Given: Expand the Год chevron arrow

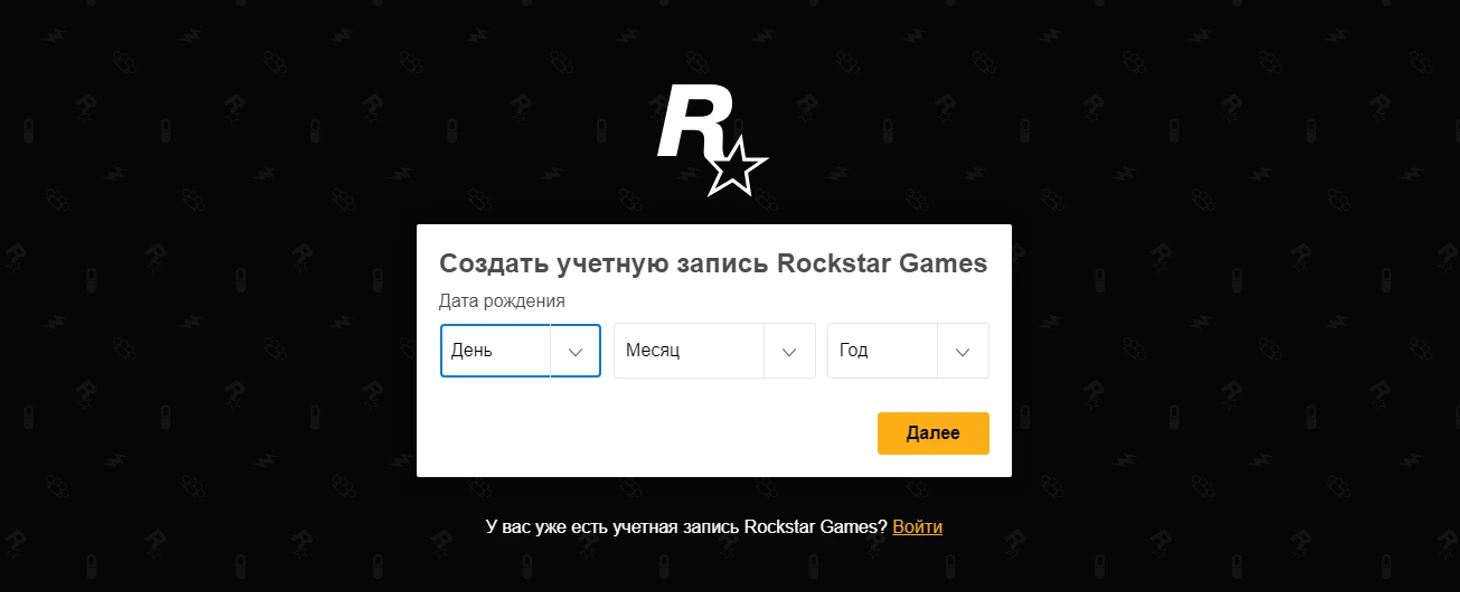Looking at the screenshot, I should click(x=963, y=351).
